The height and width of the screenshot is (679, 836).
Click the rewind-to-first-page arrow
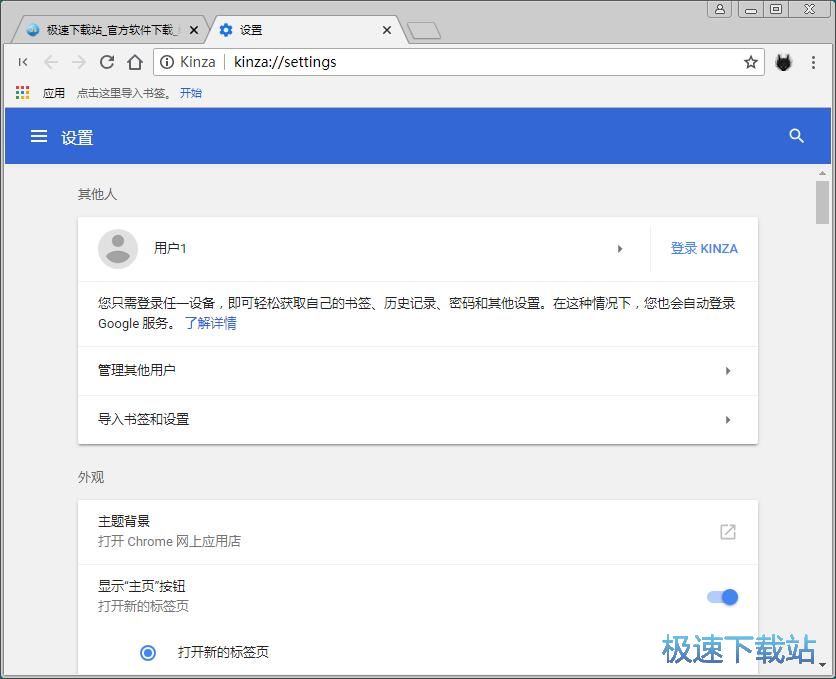[23, 62]
